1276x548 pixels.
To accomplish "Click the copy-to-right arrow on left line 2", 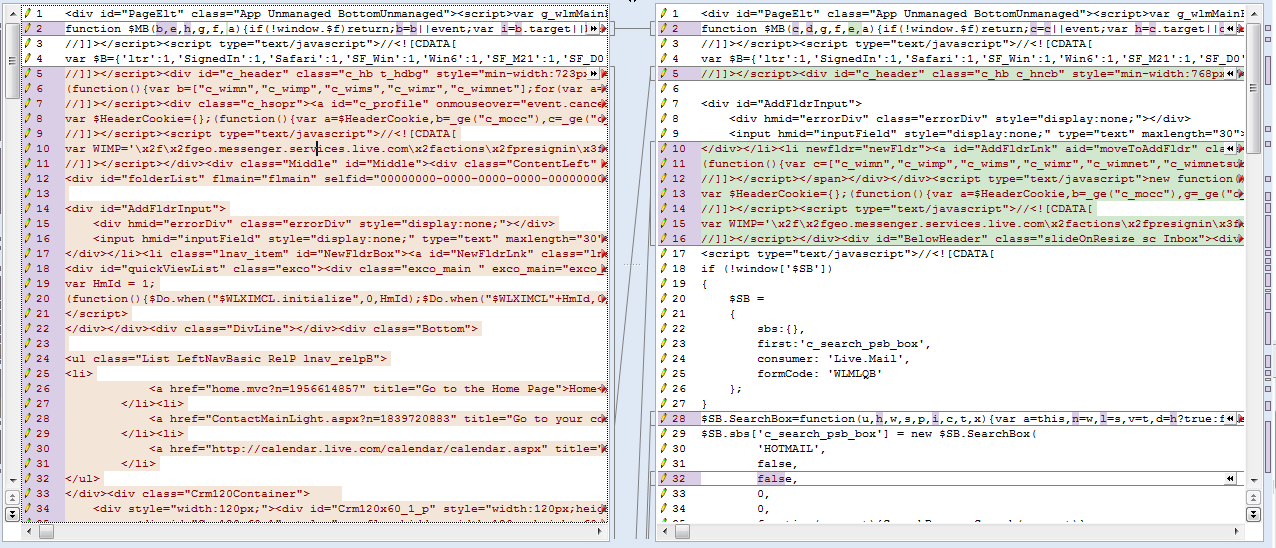I will 593,30.
